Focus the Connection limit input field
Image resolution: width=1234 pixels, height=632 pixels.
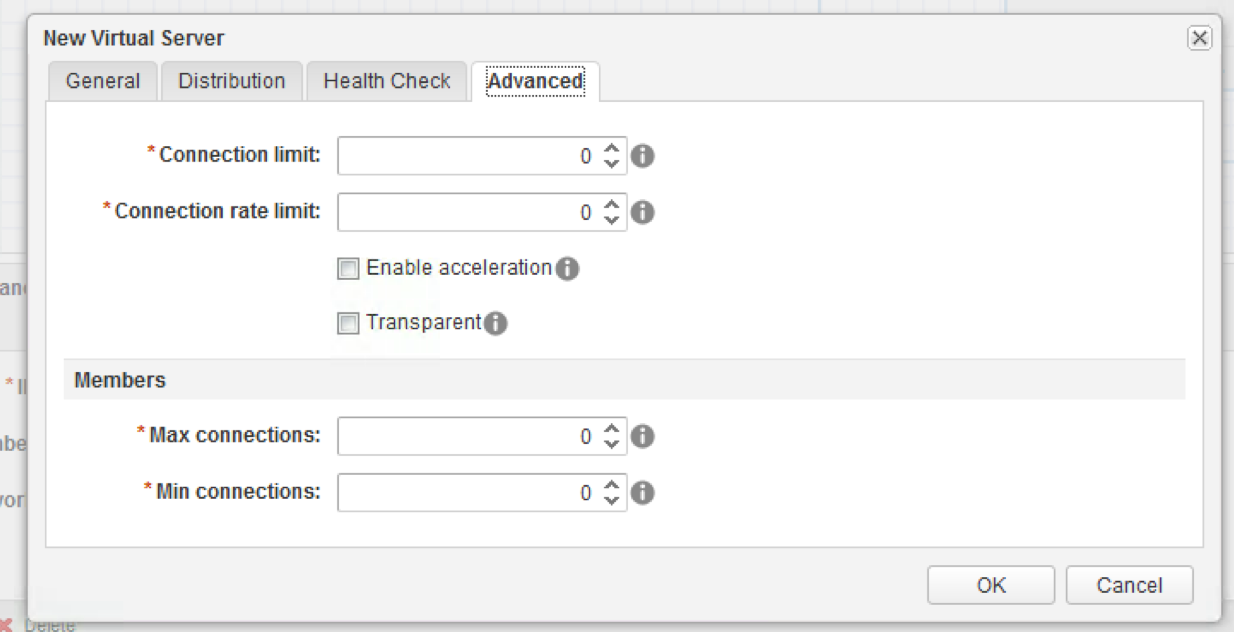pyautogui.click(x=470, y=156)
